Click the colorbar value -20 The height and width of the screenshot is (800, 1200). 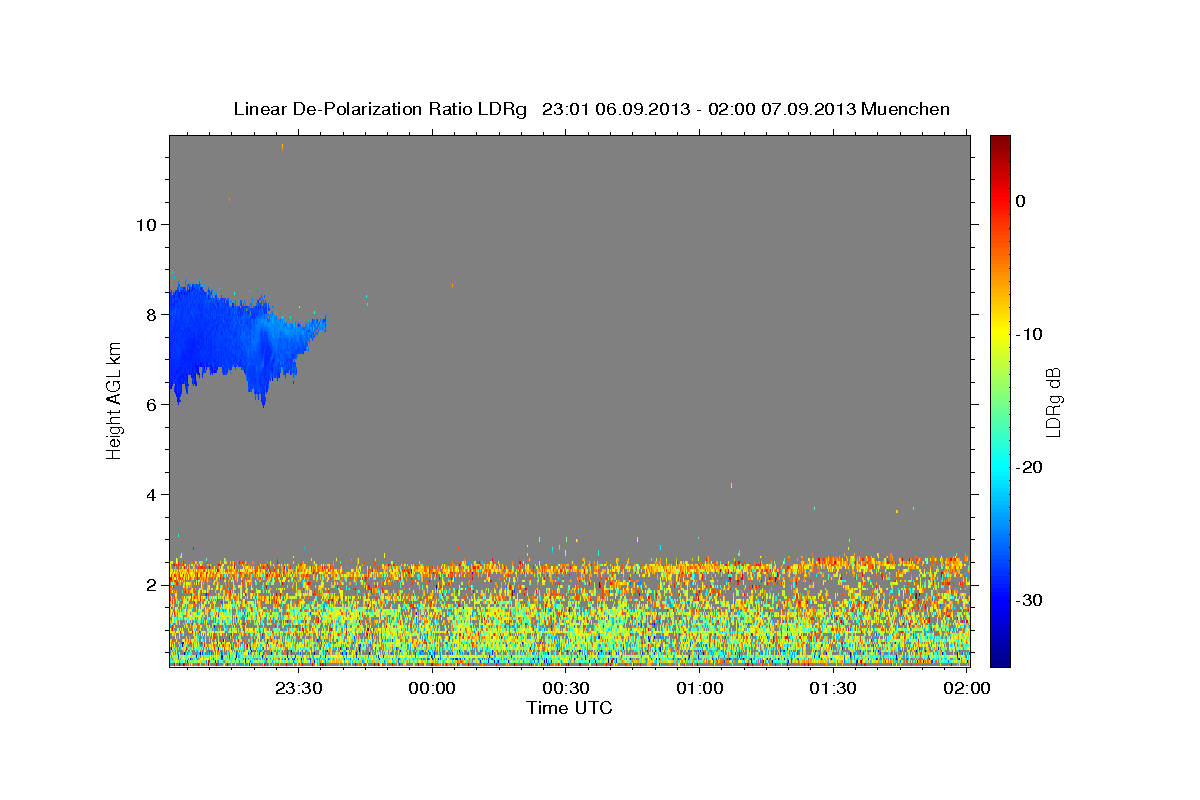coord(1030,467)
